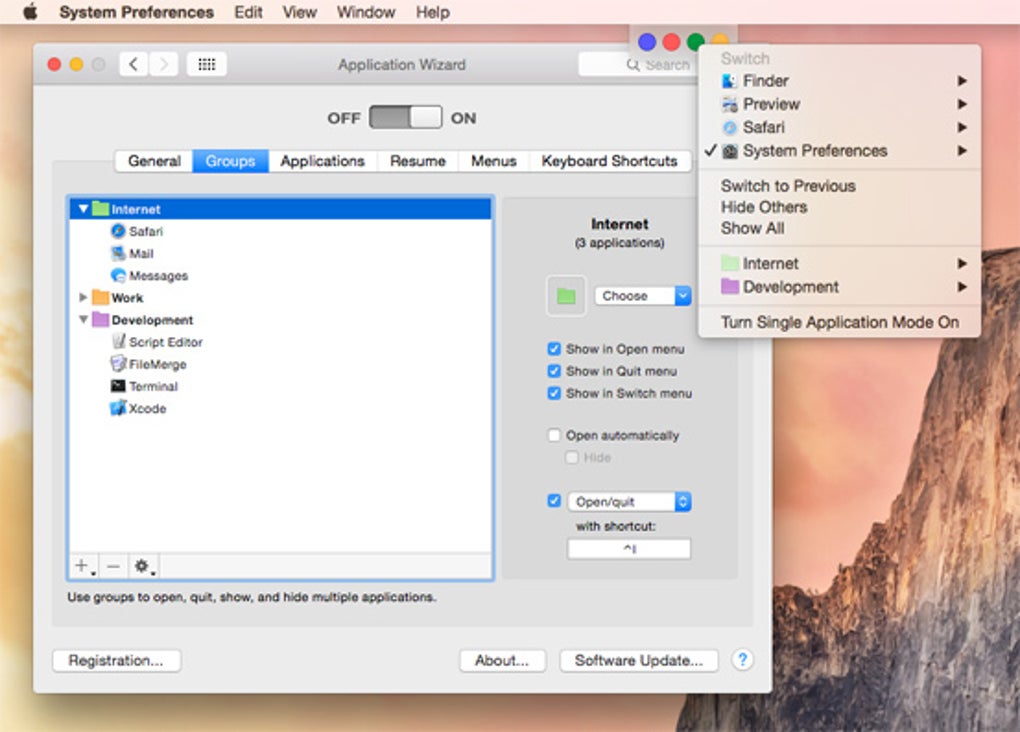This screenshot has width=1020, height=732.
Task: Click the Software Update... button
Action: click(x=639, y=660)
